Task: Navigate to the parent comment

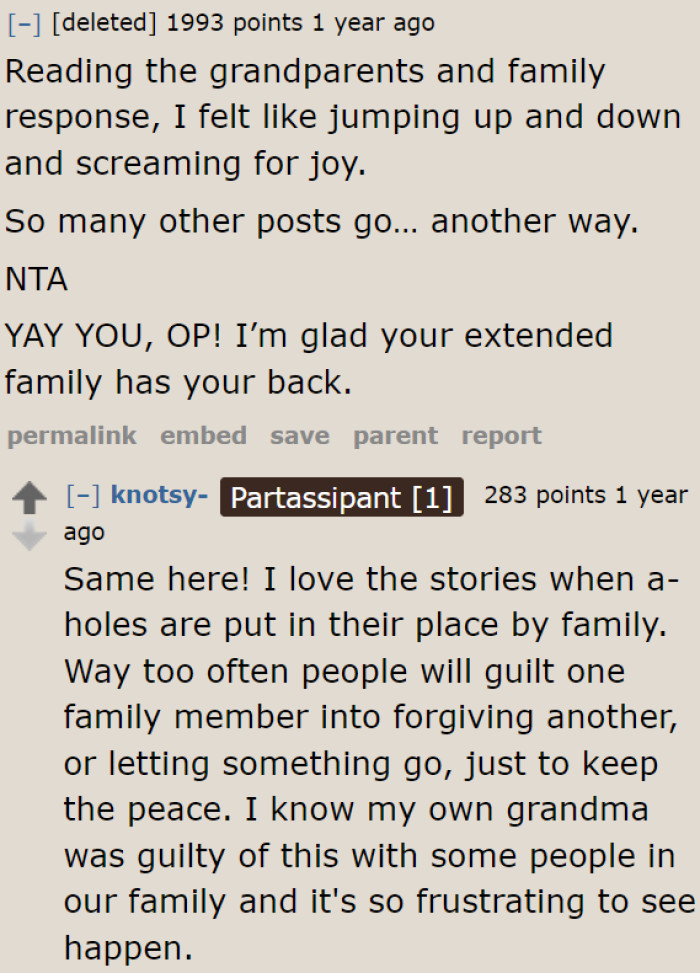Action: point(395,435)
